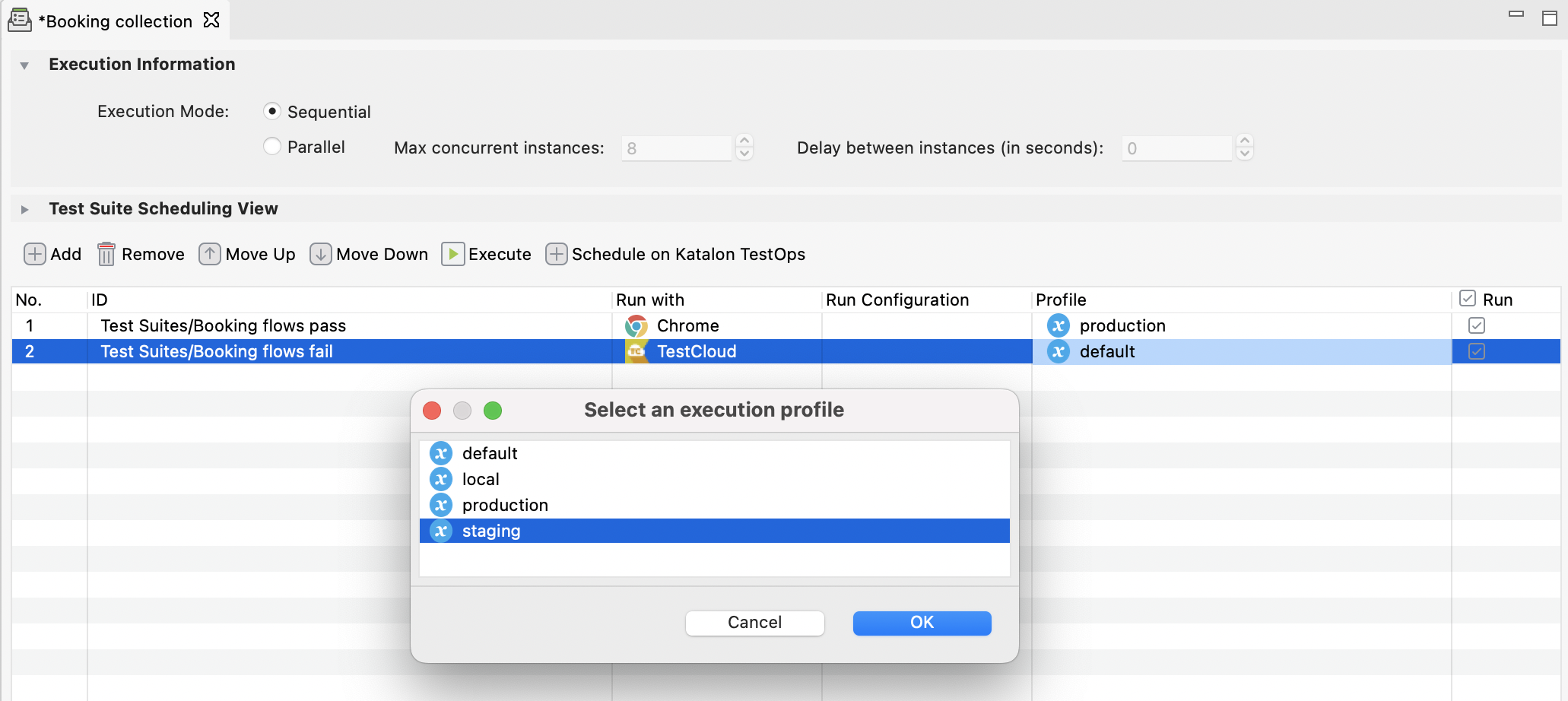Toggle the Run column header checkbox
1568x701 pixels.
click(x=1468, y=299)
